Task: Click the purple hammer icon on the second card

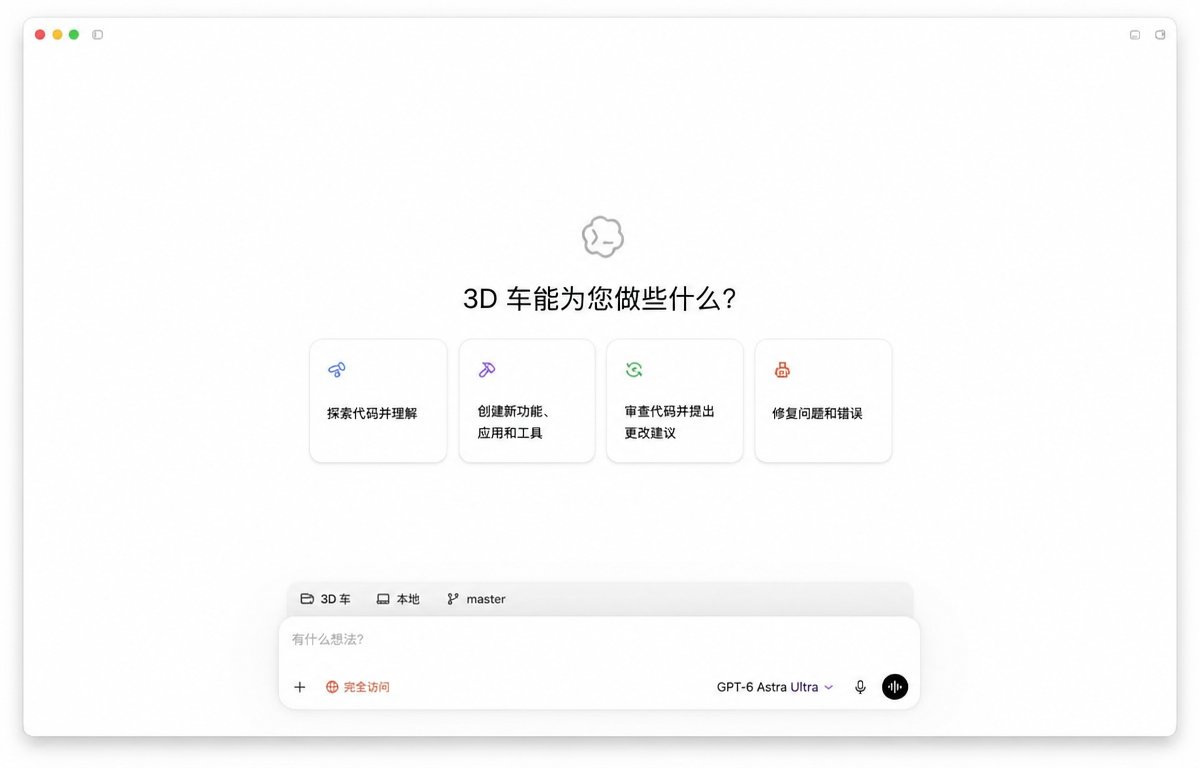Action: pyautogui.click(x=487, y=370)
